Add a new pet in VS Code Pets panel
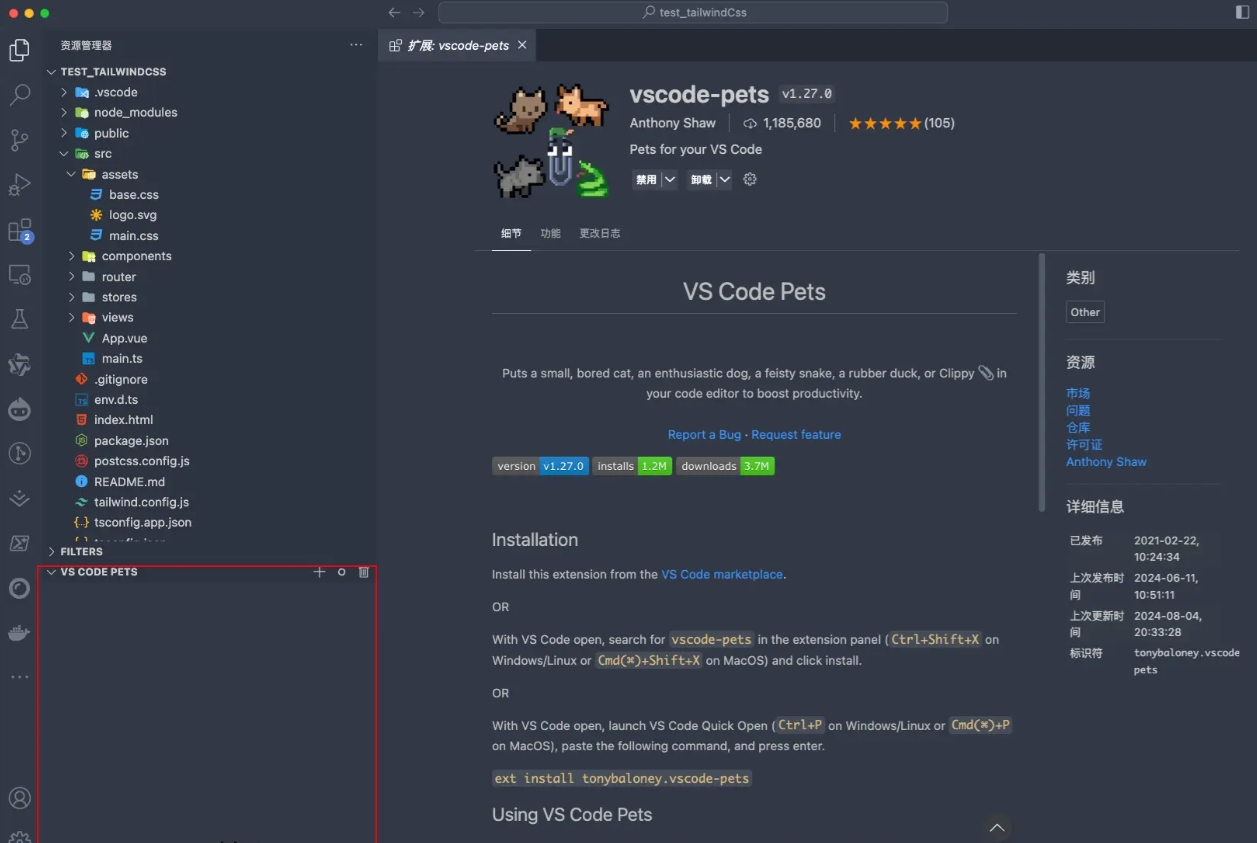Screen dimensions: 1257x843 click(x=320, y=572)
